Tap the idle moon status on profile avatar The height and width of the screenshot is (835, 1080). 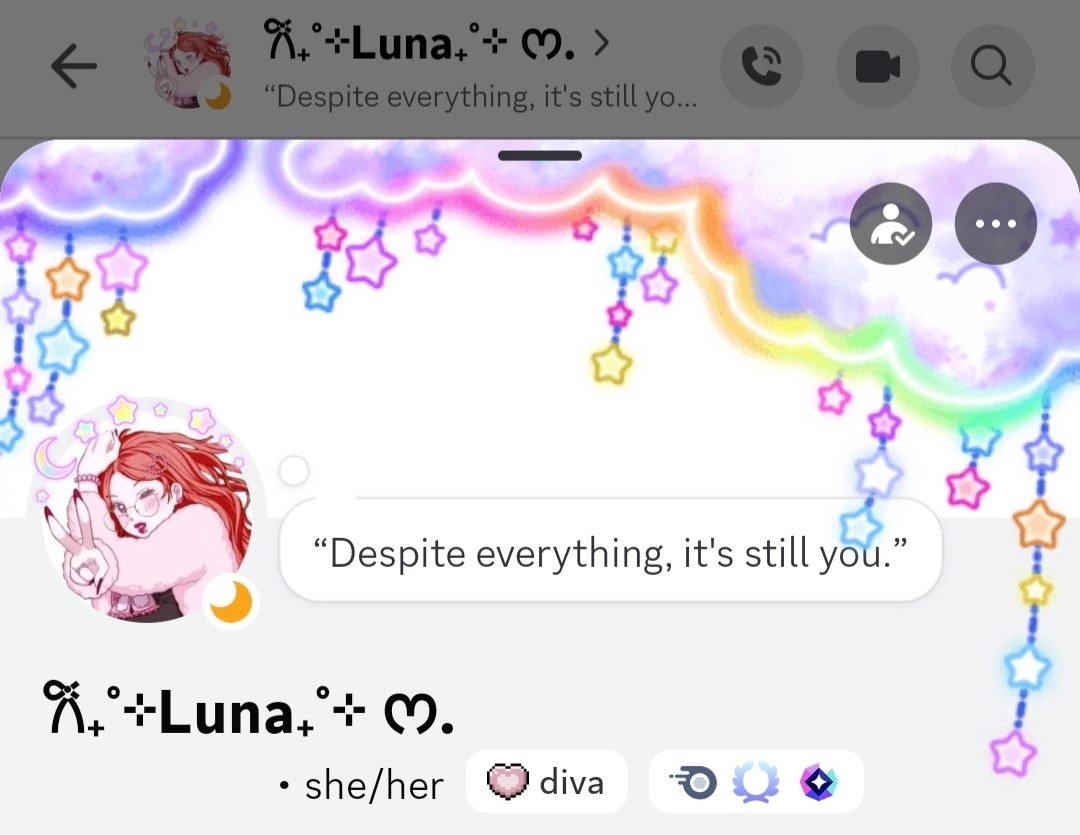(231, 602)
